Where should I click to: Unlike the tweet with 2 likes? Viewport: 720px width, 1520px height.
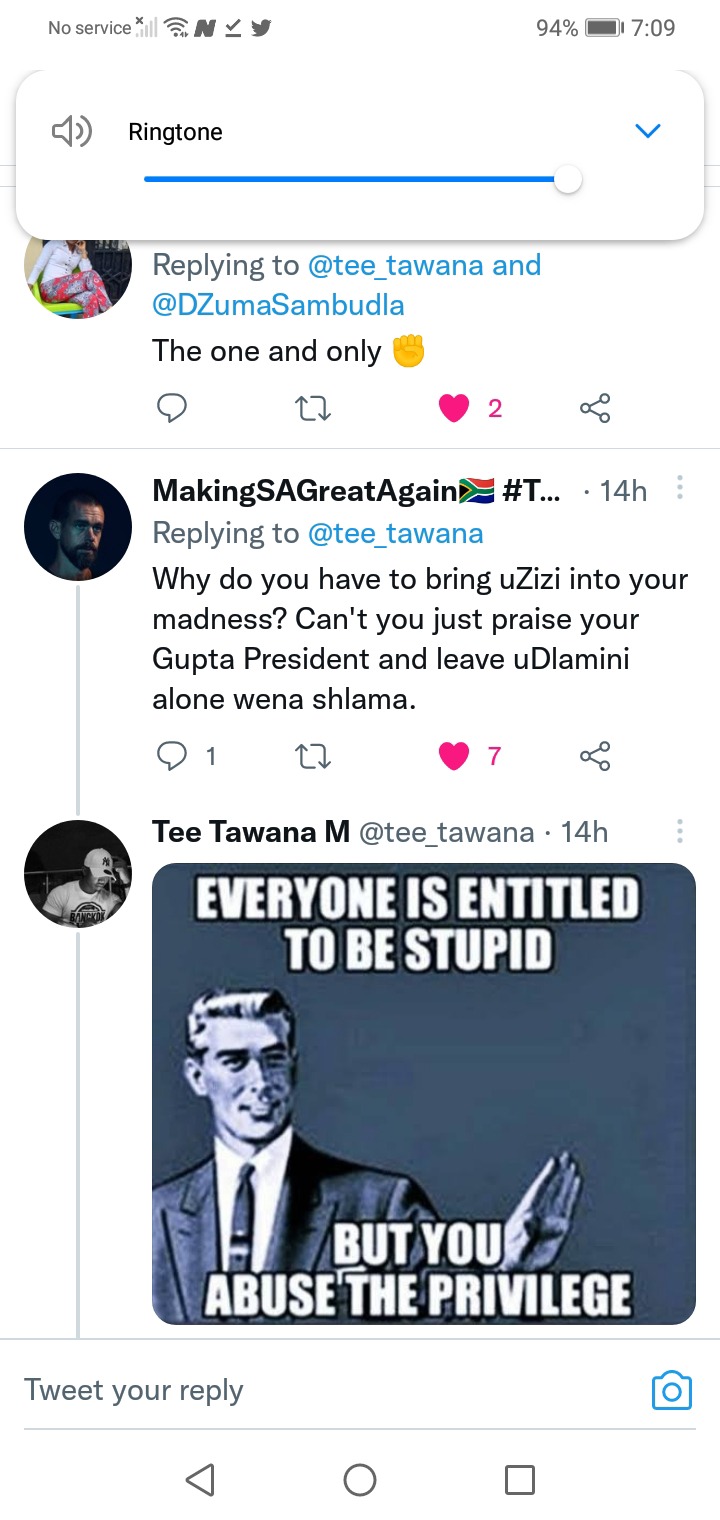pyautogui.click(x=454, y=408)
